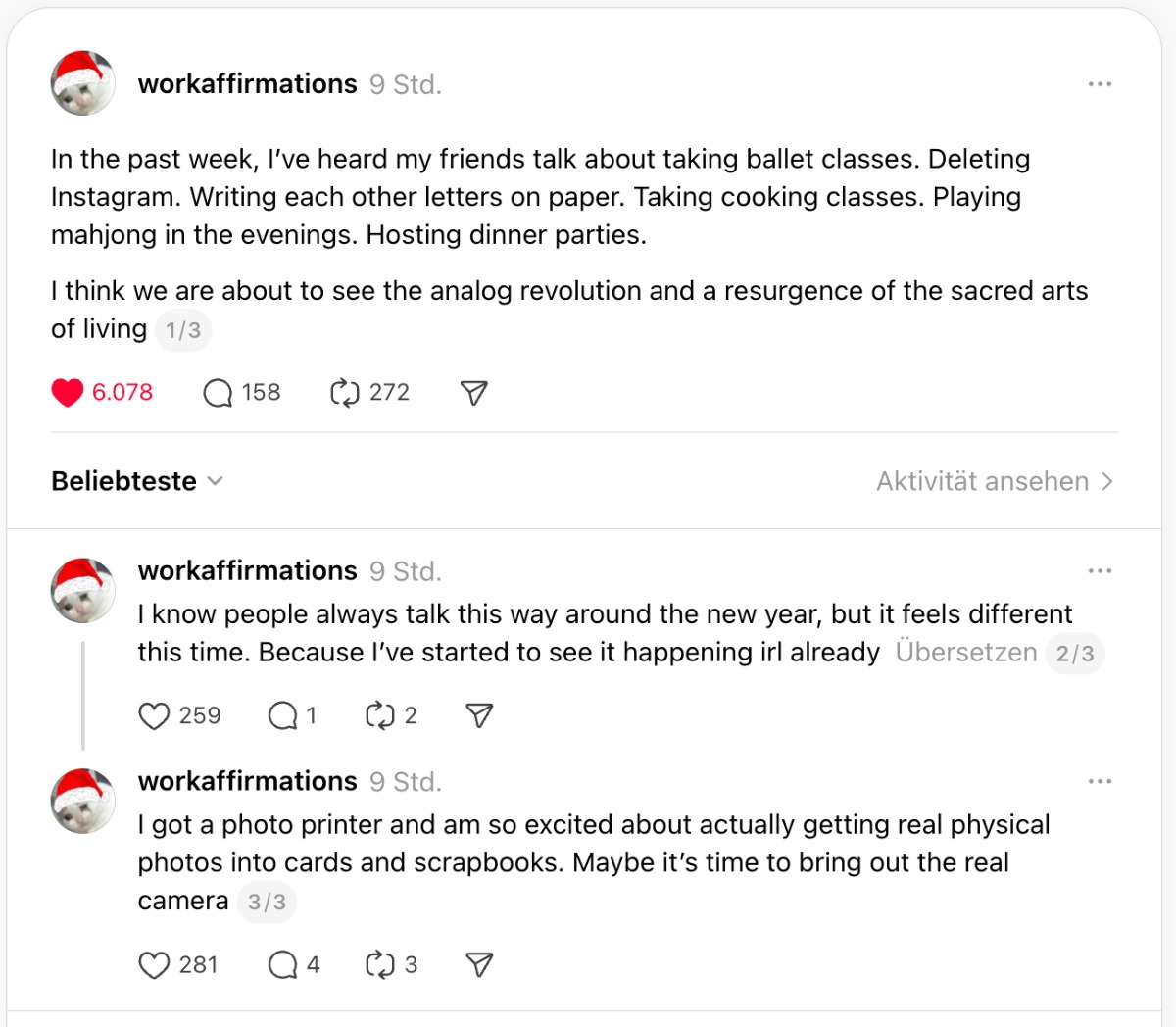Open comments on the photo printer post
The width and height of the screenshot is (1176, 1027).
coord(282,965)
